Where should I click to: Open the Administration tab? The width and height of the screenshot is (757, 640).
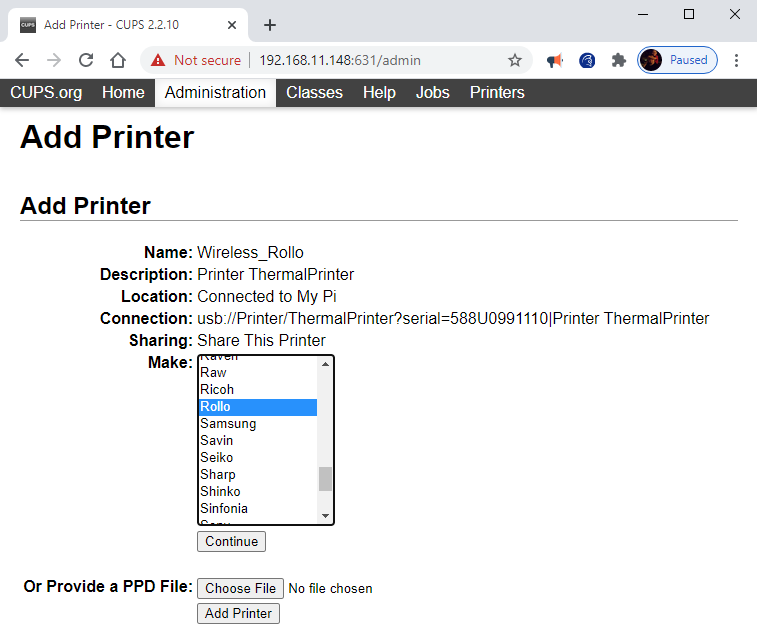click(x=215, y=93)
